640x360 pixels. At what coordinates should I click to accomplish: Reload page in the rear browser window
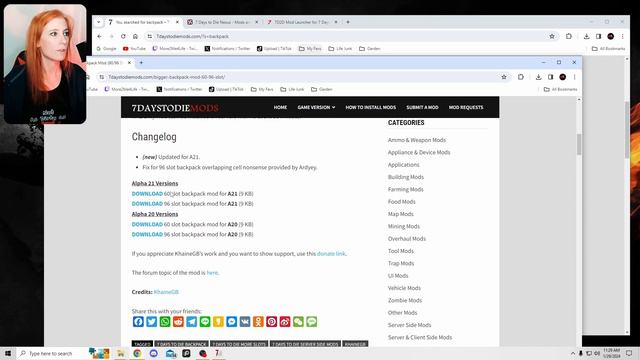click(123, 36)
